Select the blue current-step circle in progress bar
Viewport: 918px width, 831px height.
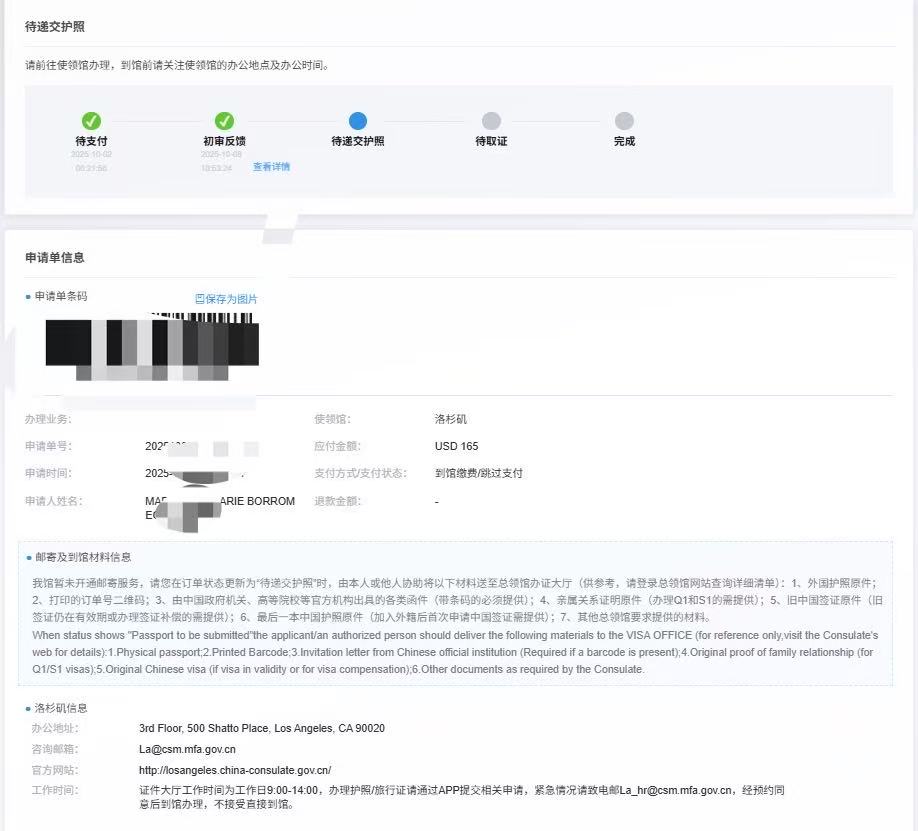point(358,121)
